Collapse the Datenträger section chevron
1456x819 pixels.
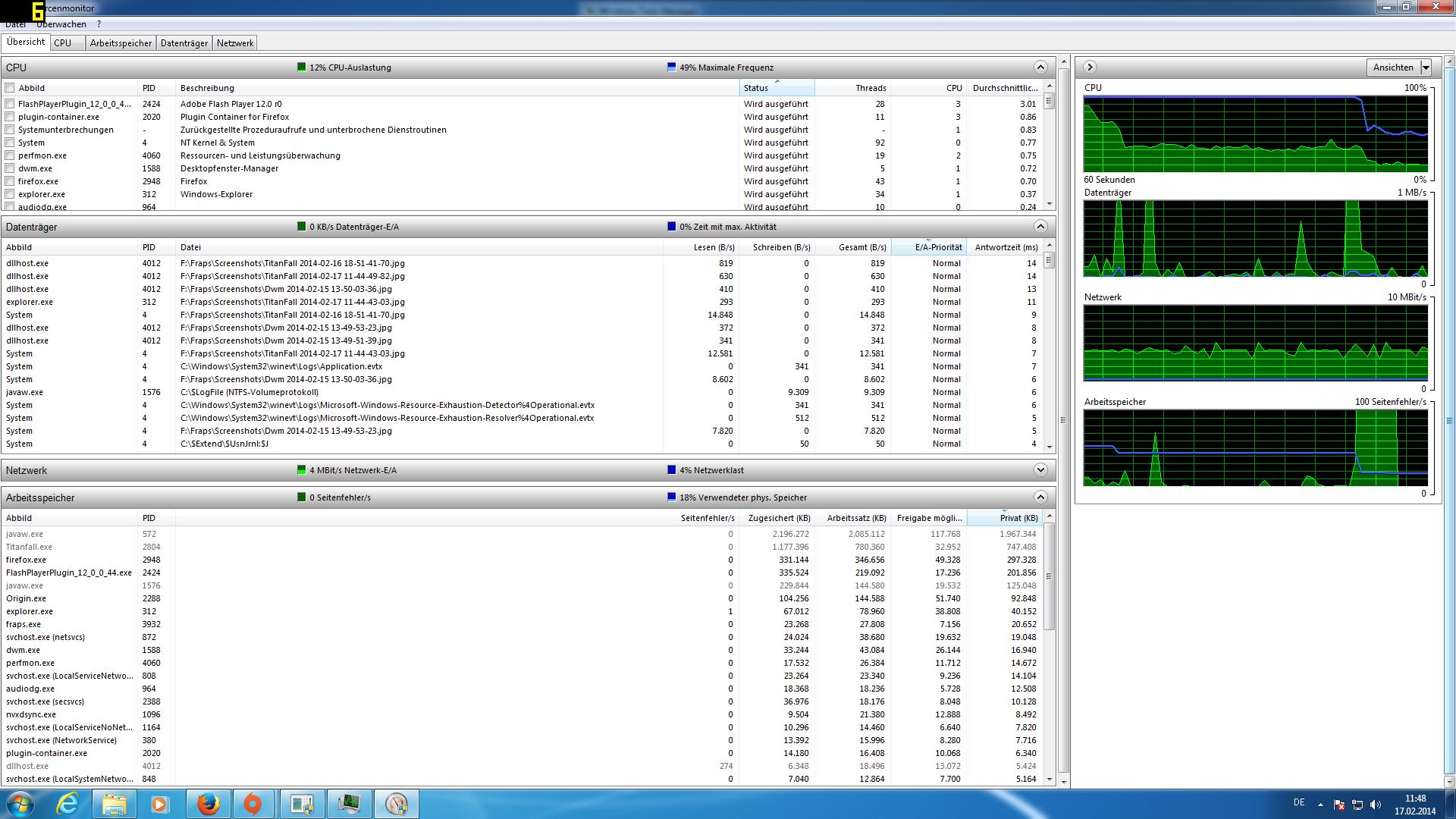pyautogui.click(x=1040, y=227)
